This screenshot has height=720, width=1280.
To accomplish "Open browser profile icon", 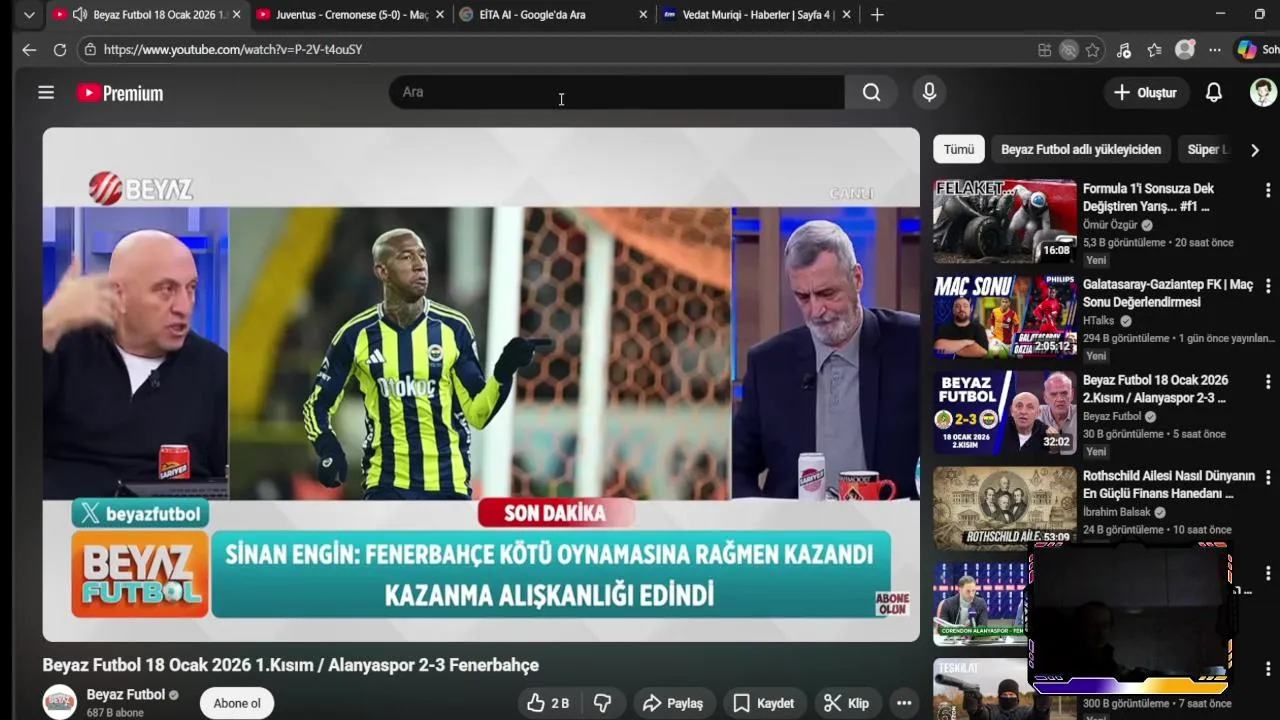I will coord(1185,50).
